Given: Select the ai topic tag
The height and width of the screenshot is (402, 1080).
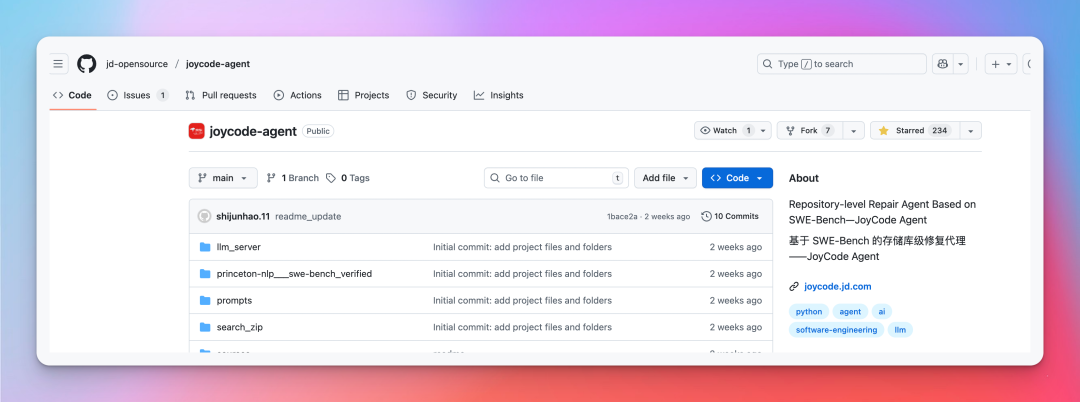Looking at the screenshot, I should click(x=882, y=311).
